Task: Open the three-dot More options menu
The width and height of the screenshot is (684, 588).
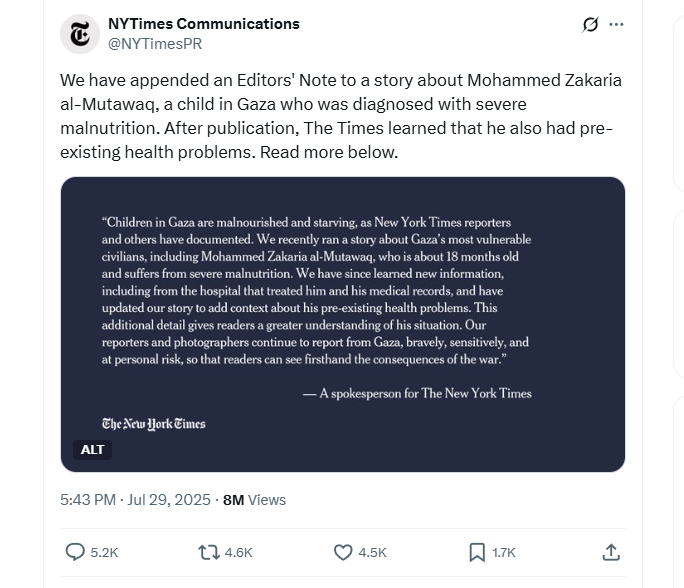Action: [x=617, y=25]
